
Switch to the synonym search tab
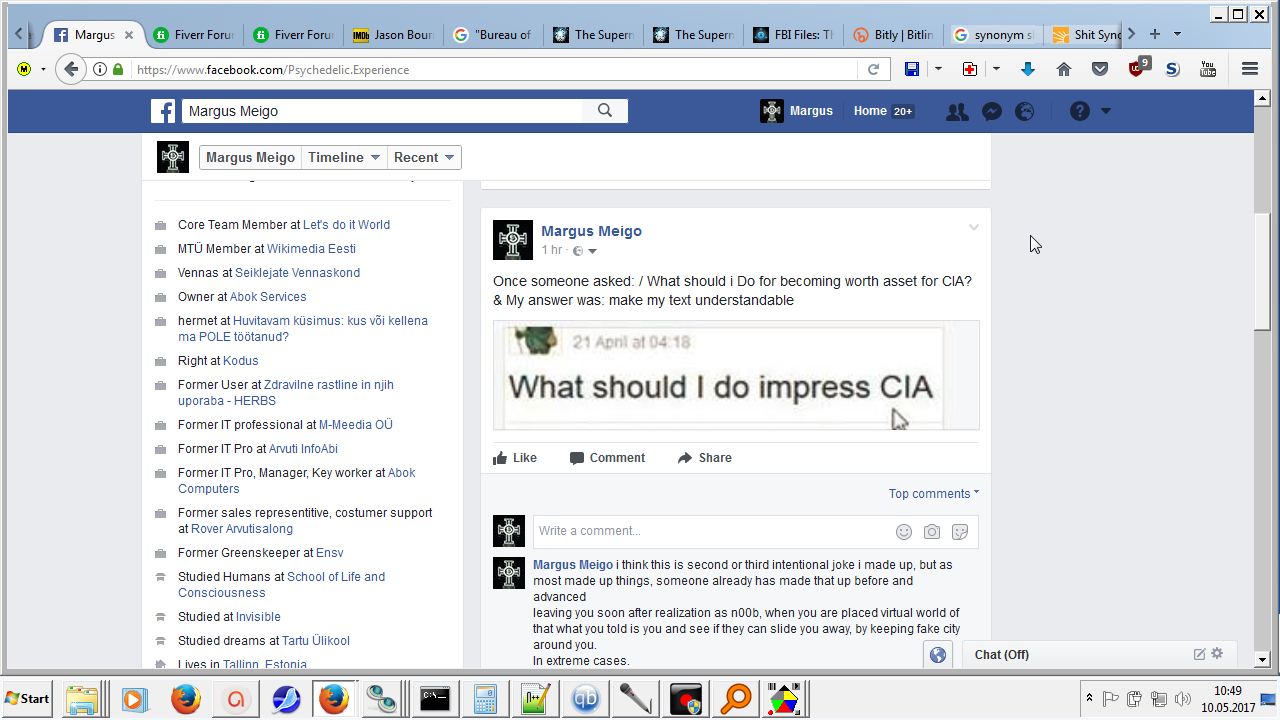tap(993, 35)
